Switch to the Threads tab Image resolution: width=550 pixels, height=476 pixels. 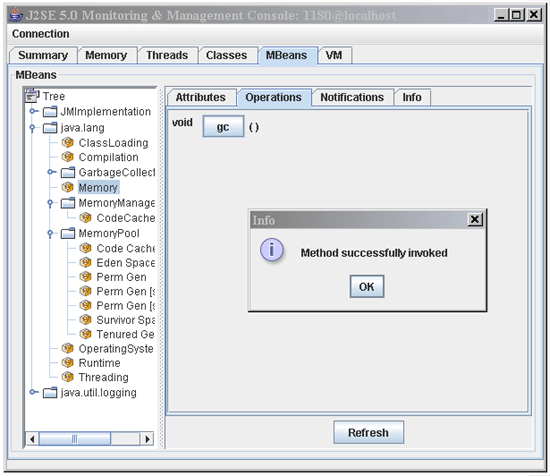pyautogui.click(x=167, y=55)
